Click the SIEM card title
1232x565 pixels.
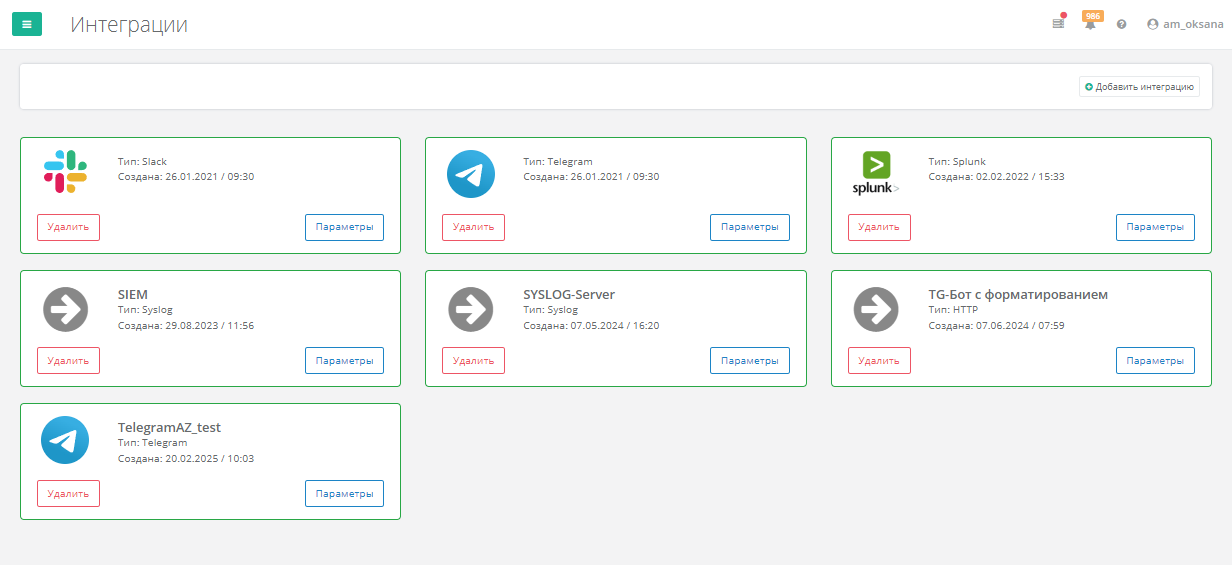(133, 294)
